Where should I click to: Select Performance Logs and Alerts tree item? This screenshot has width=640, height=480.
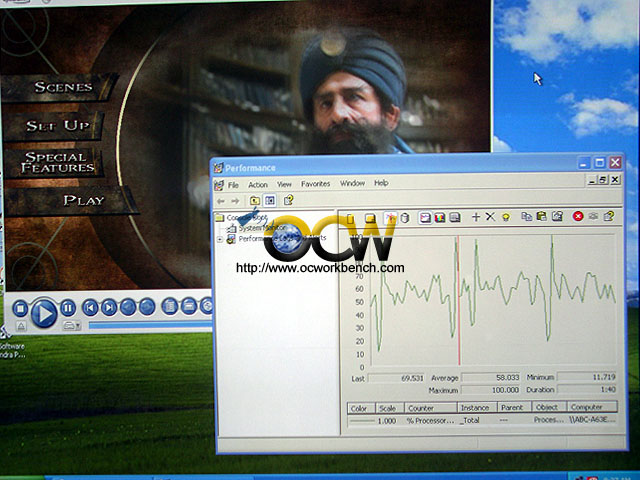pyautogui.click(x=282, y=238)
